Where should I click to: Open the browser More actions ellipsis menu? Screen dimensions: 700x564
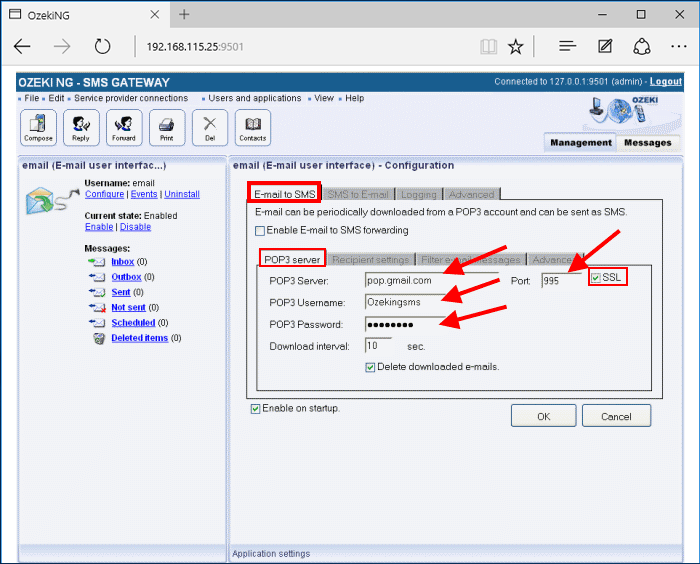(679, 46)
